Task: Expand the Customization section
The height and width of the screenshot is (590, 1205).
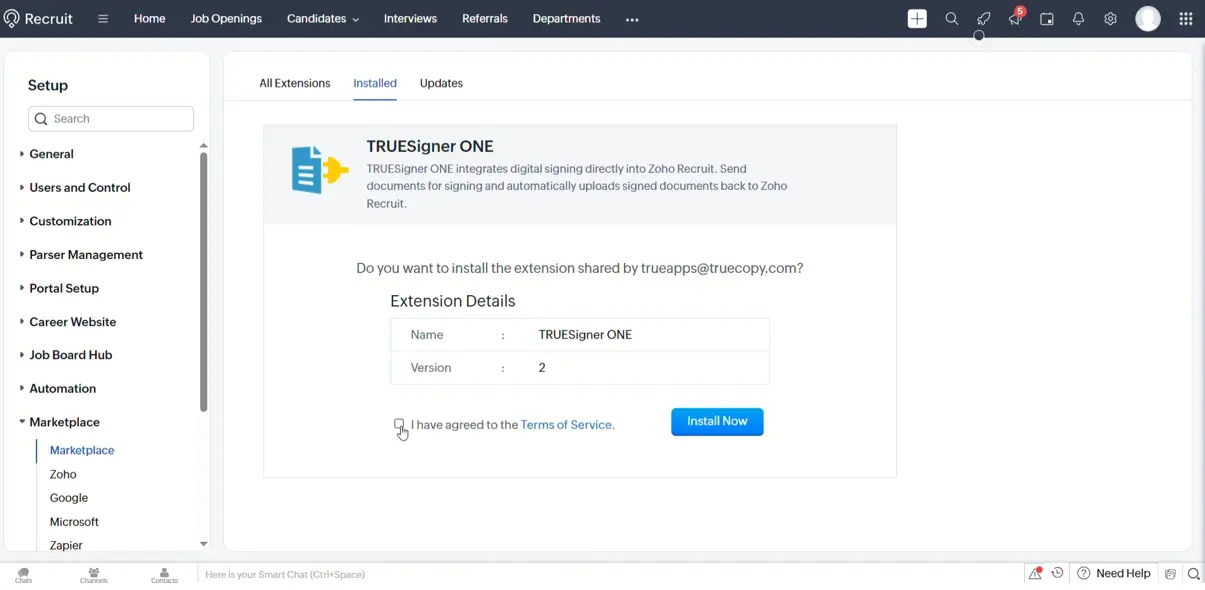Action: click(x=65, y=221)
